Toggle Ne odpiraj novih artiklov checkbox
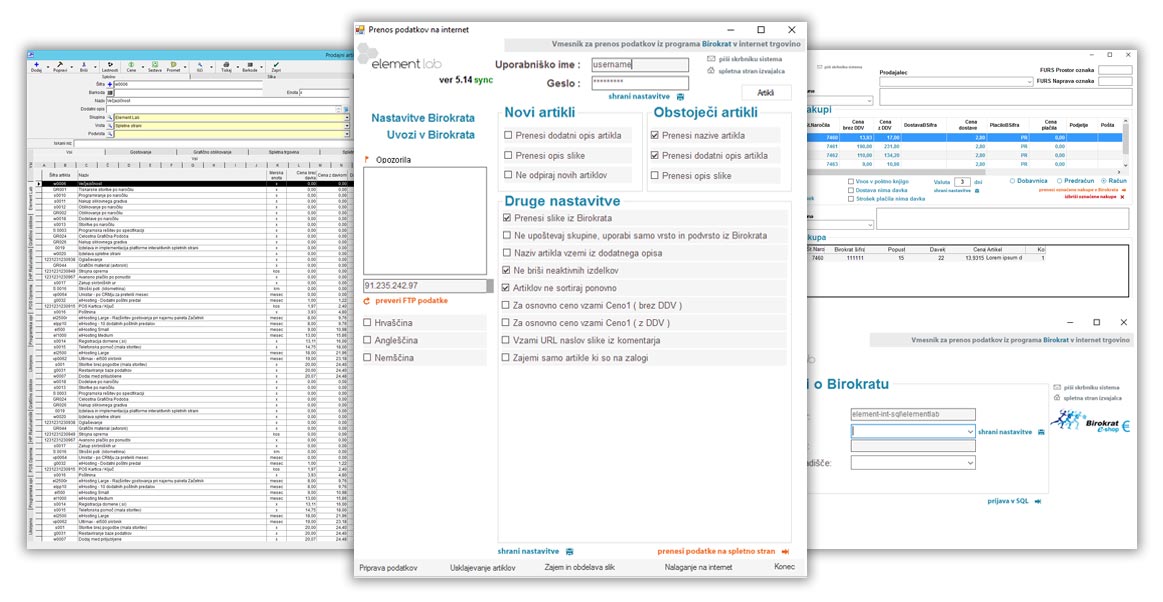This screenshot has width=1163, height=602. tap(508, 176)
